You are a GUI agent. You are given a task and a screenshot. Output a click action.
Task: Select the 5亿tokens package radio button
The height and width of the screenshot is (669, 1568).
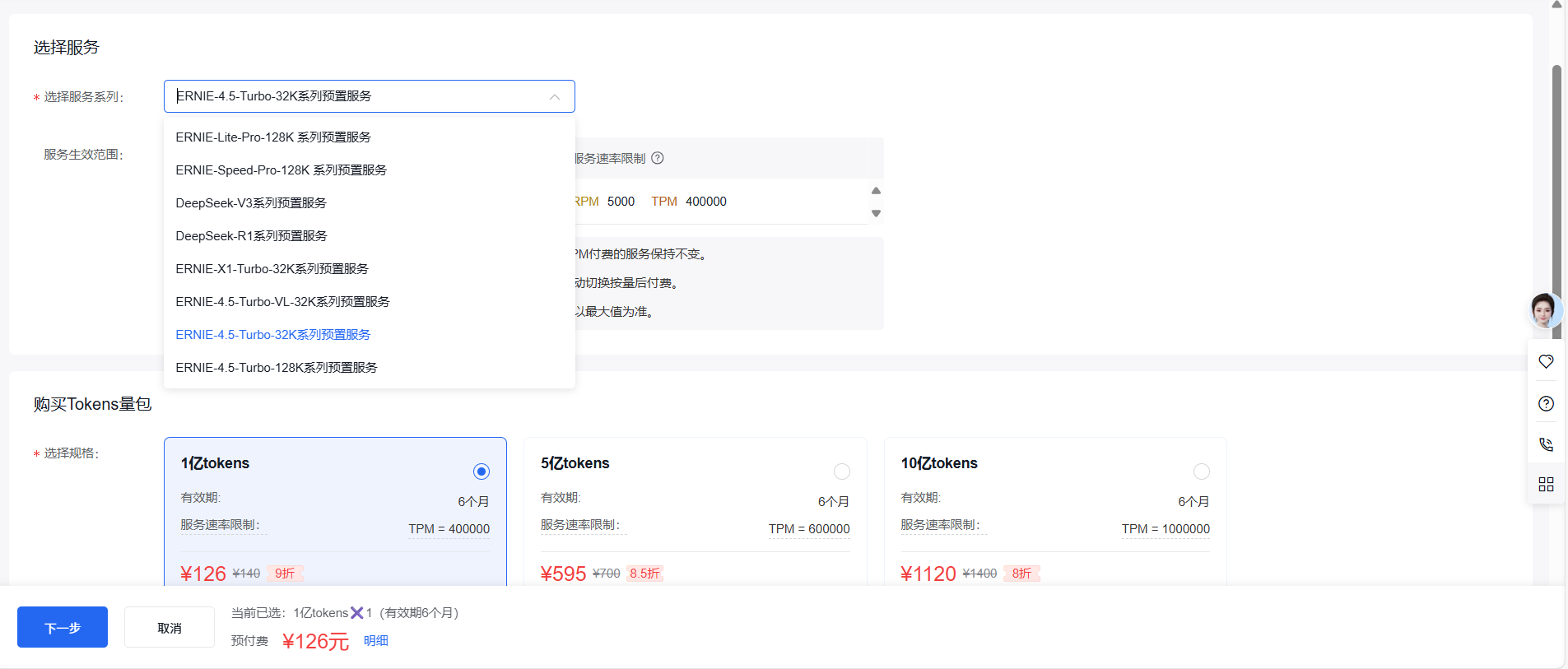point(841,472)
